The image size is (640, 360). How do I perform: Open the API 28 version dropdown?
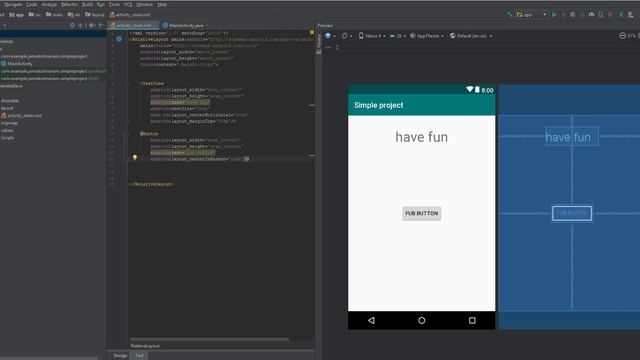[x=398, y=36]
